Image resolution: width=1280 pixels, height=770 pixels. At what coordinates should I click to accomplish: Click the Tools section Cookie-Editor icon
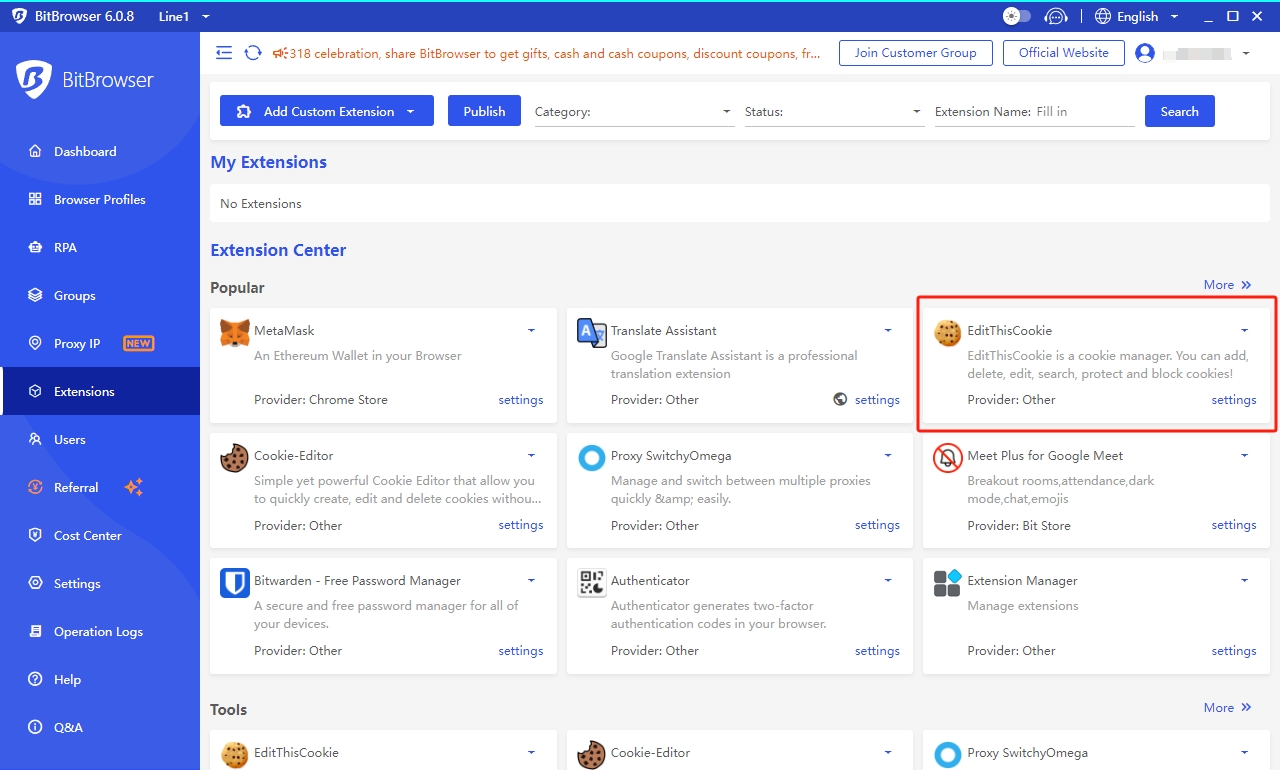(x=592, y=754)
